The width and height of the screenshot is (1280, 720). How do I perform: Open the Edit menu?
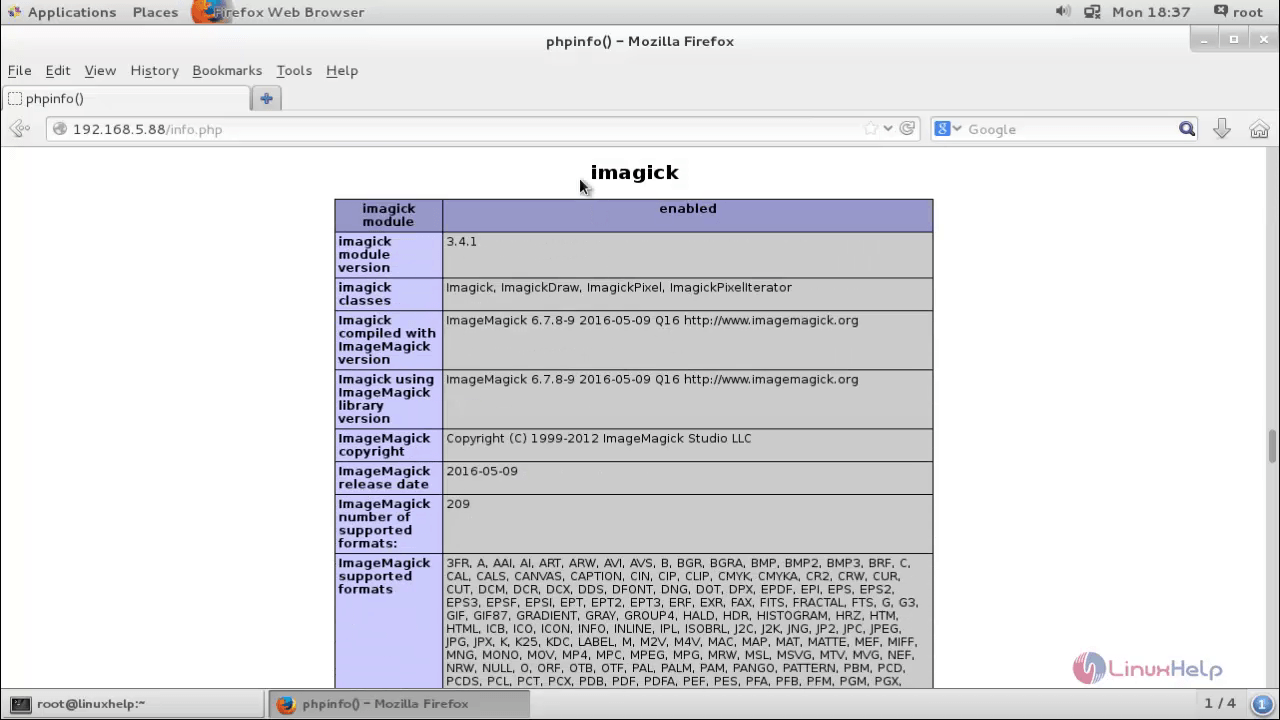click(58, 70)
